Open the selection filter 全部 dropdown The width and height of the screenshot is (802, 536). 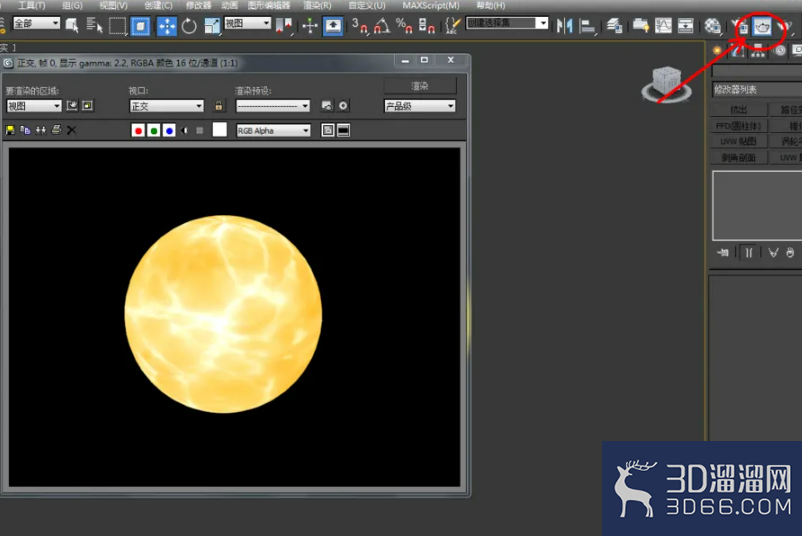pos(36,23)
